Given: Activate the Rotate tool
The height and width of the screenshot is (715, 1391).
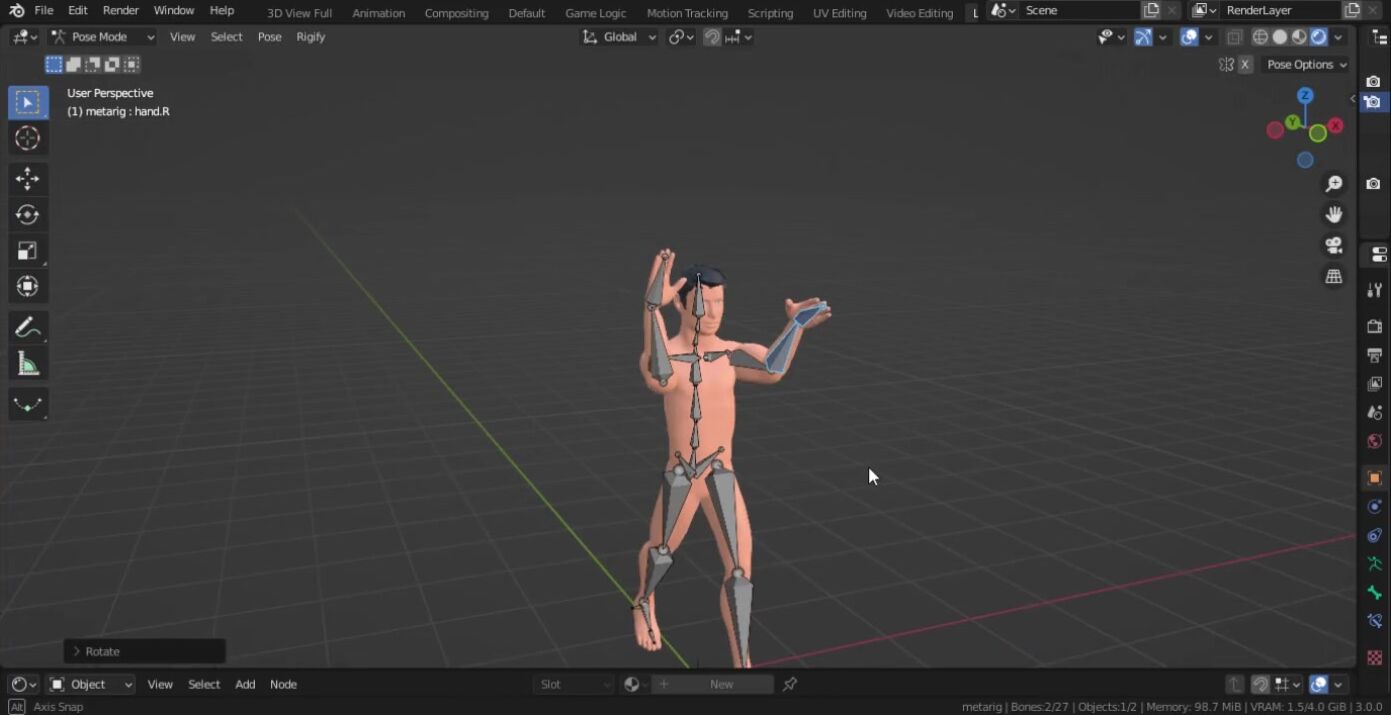Looking at the screenshot, I should [27, 215].
